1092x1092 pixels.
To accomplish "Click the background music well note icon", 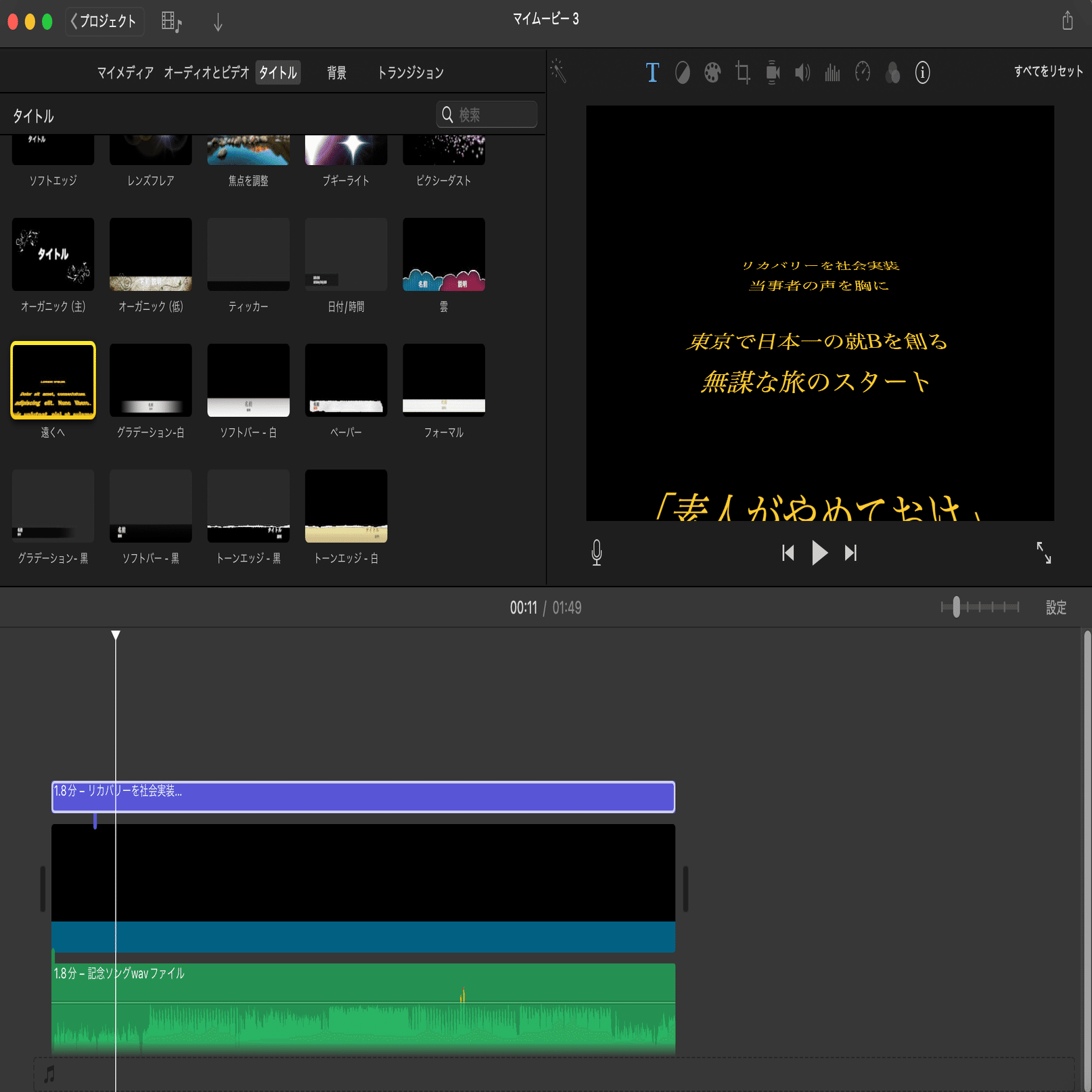I will tap(49, 1074).
